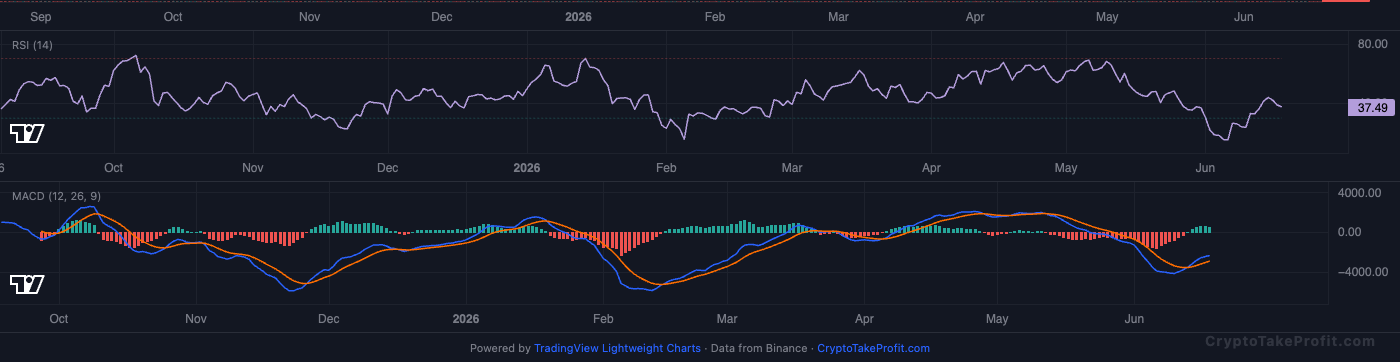Screen dimensions: 1400x362
Task: Click the -4000.00 level on the MACD scale
Action: tap(1364, 272)
